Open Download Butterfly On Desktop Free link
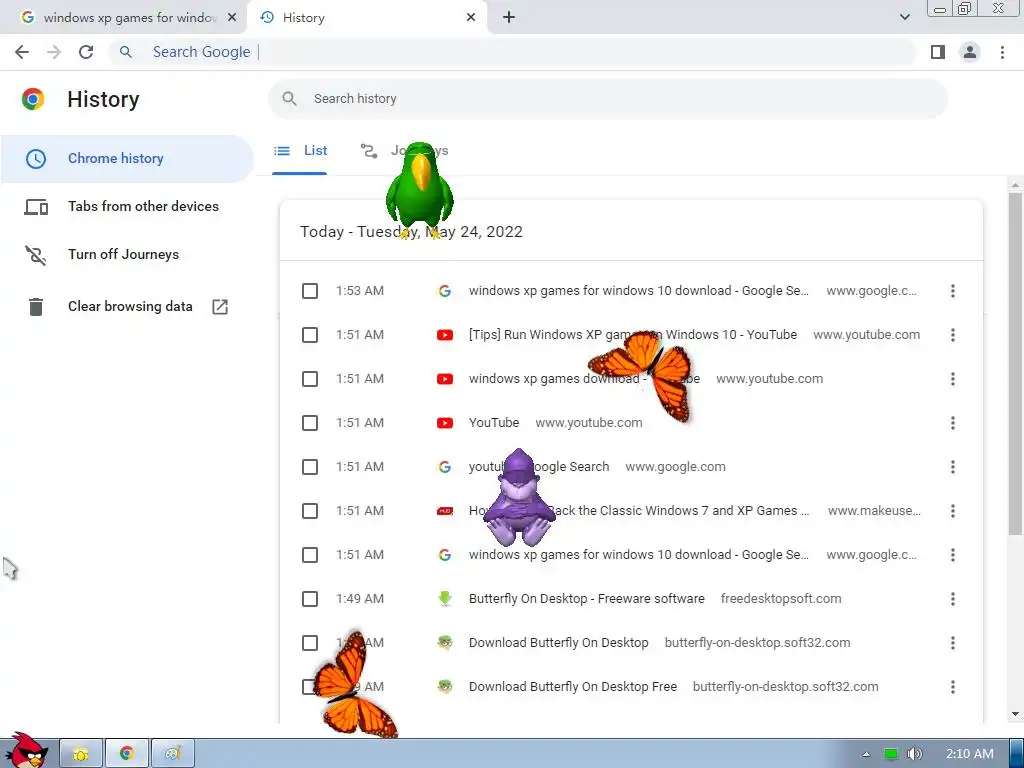1024x768 pixels. (x=573, y=687)
